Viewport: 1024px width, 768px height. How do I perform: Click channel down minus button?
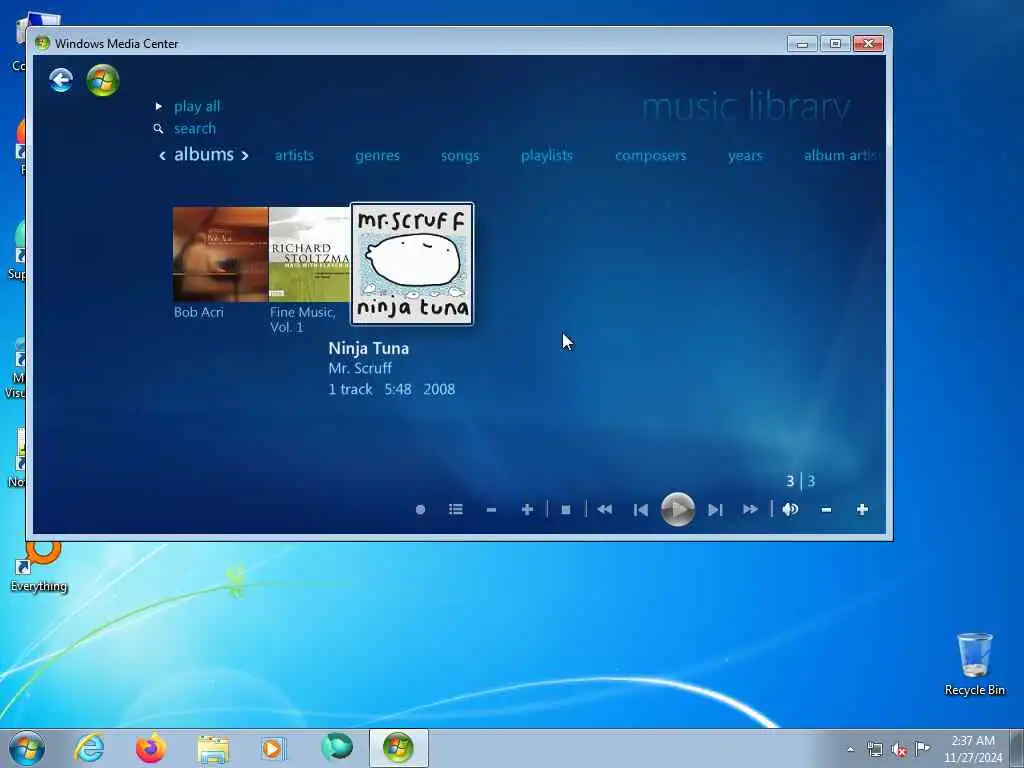pos(491,509)
